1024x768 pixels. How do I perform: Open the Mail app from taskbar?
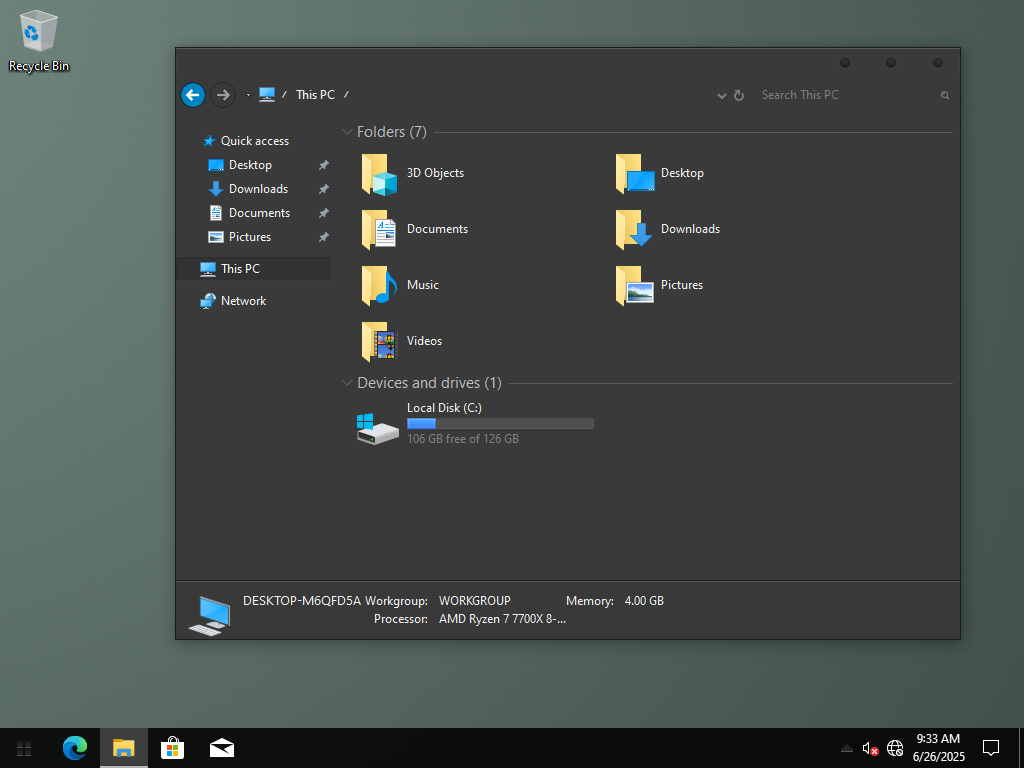pyautogui.click(x=222, y=748)
